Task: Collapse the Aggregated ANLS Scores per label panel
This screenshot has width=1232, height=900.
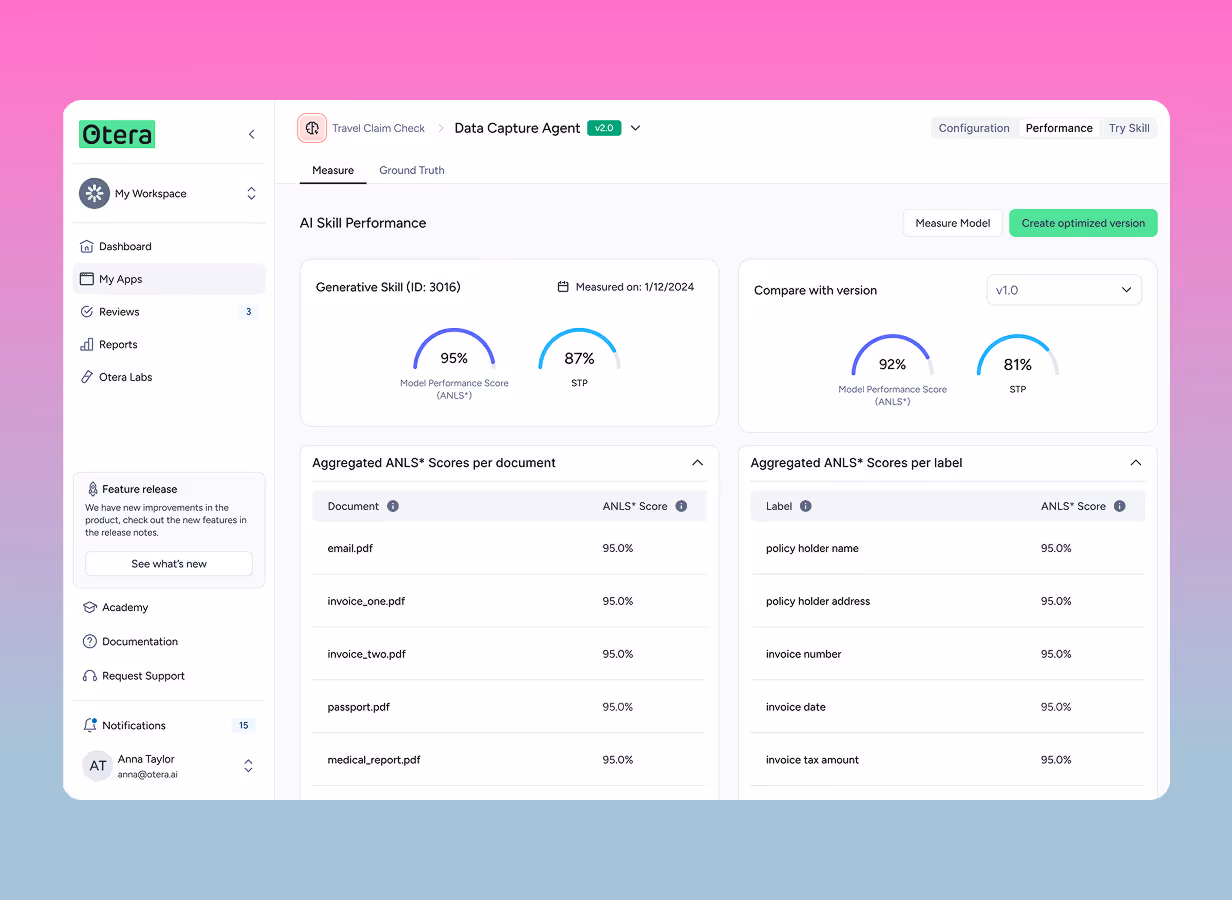Action: tap(1135, 463)
